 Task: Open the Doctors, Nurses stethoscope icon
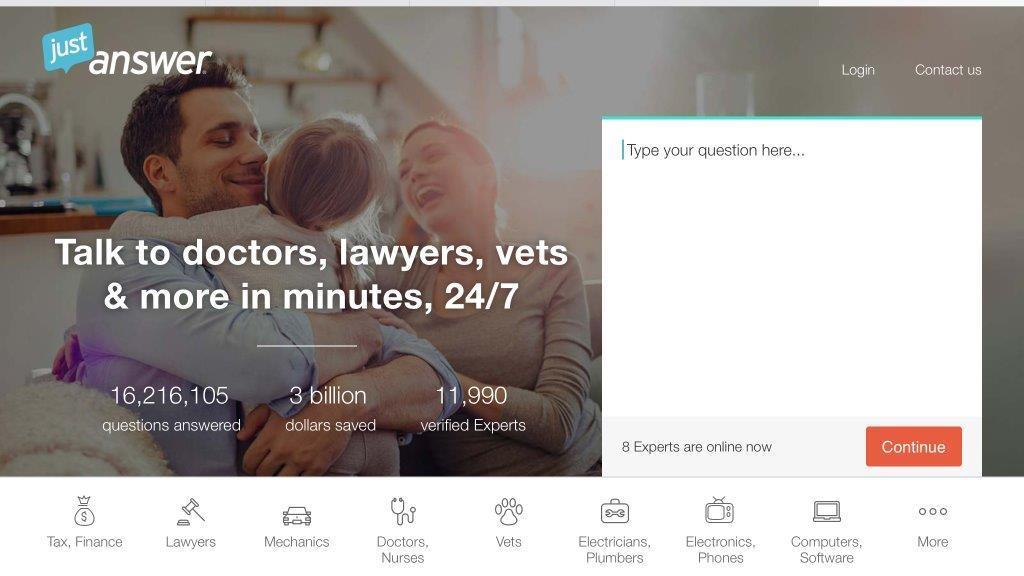coord(403,511)
